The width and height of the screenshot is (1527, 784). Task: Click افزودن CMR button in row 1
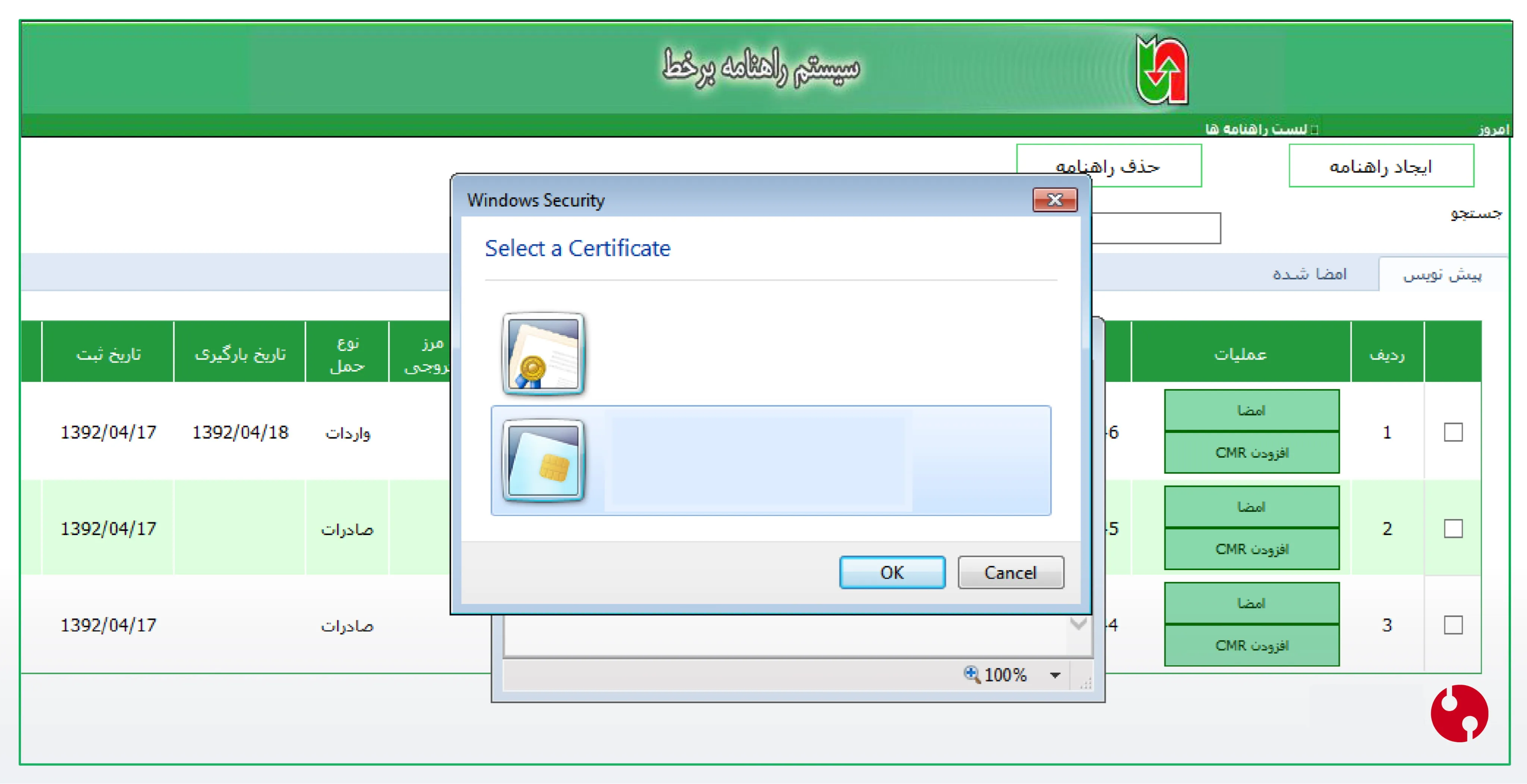[x=1251, y=453]
